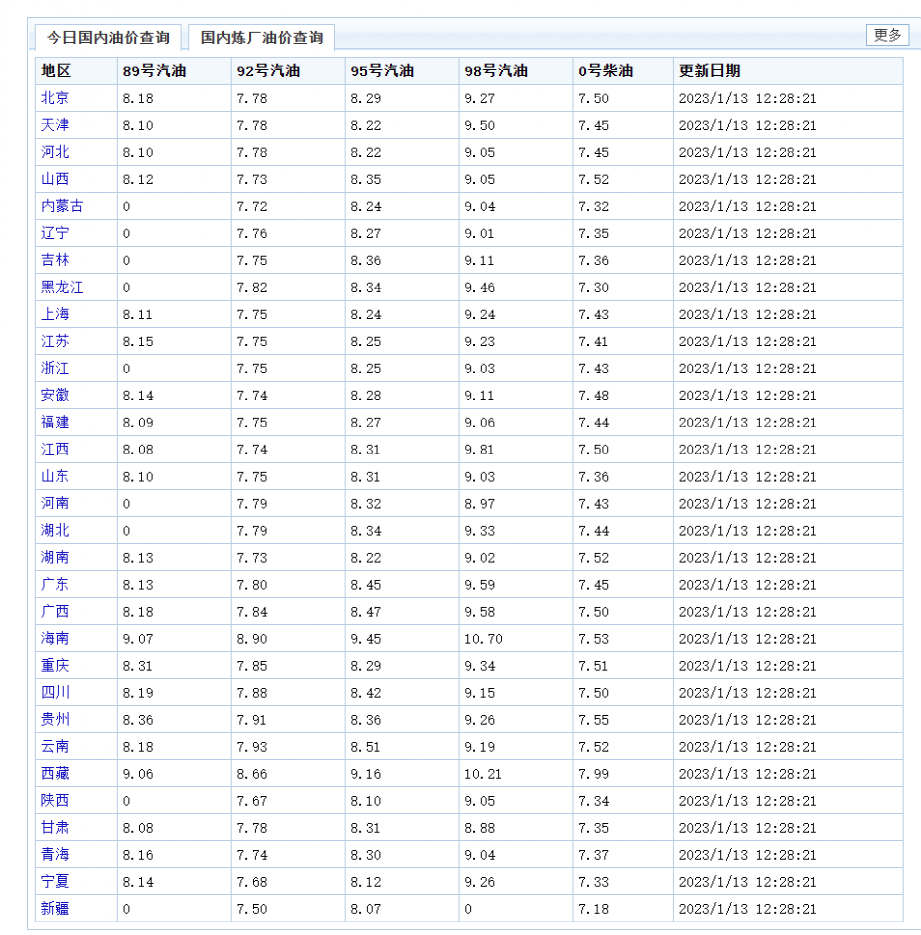Open the 重庆 region link
921x935 pixels.
point(55,665)
